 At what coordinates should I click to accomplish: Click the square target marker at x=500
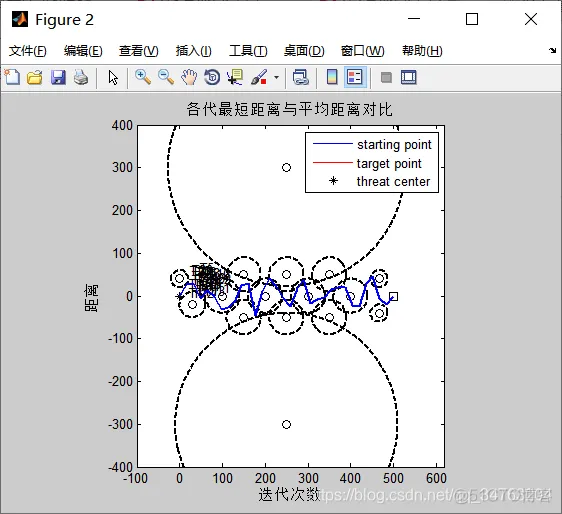click(x=393, y=296)
